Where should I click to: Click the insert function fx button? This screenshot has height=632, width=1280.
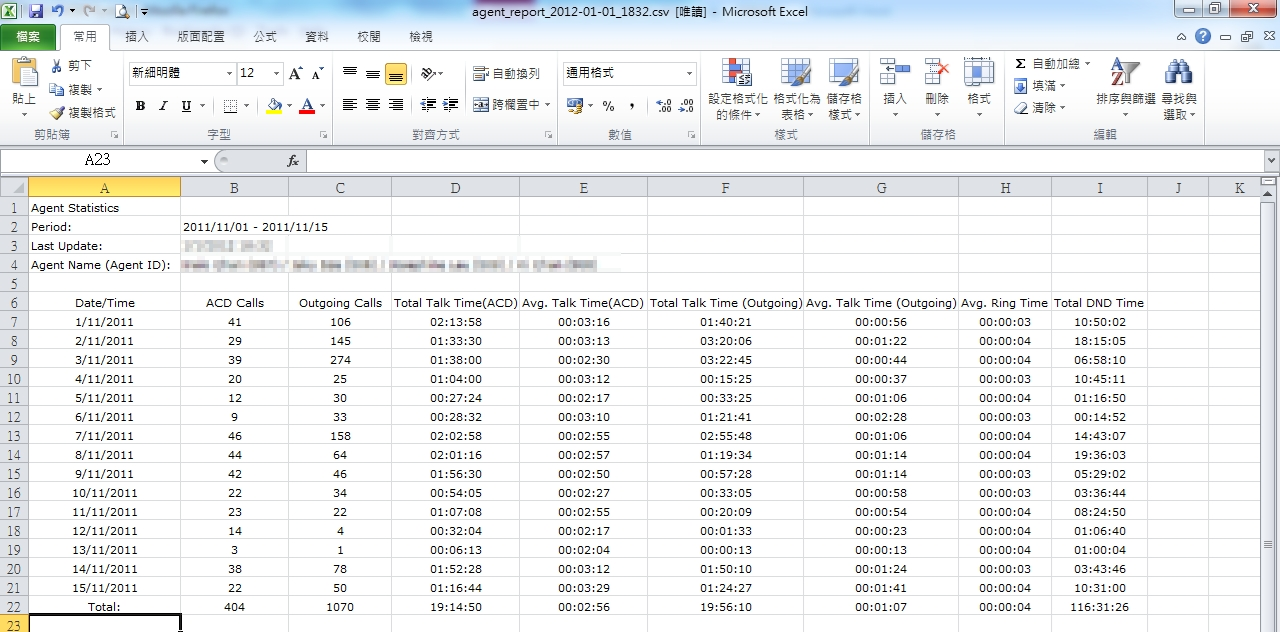coord(293,160)
